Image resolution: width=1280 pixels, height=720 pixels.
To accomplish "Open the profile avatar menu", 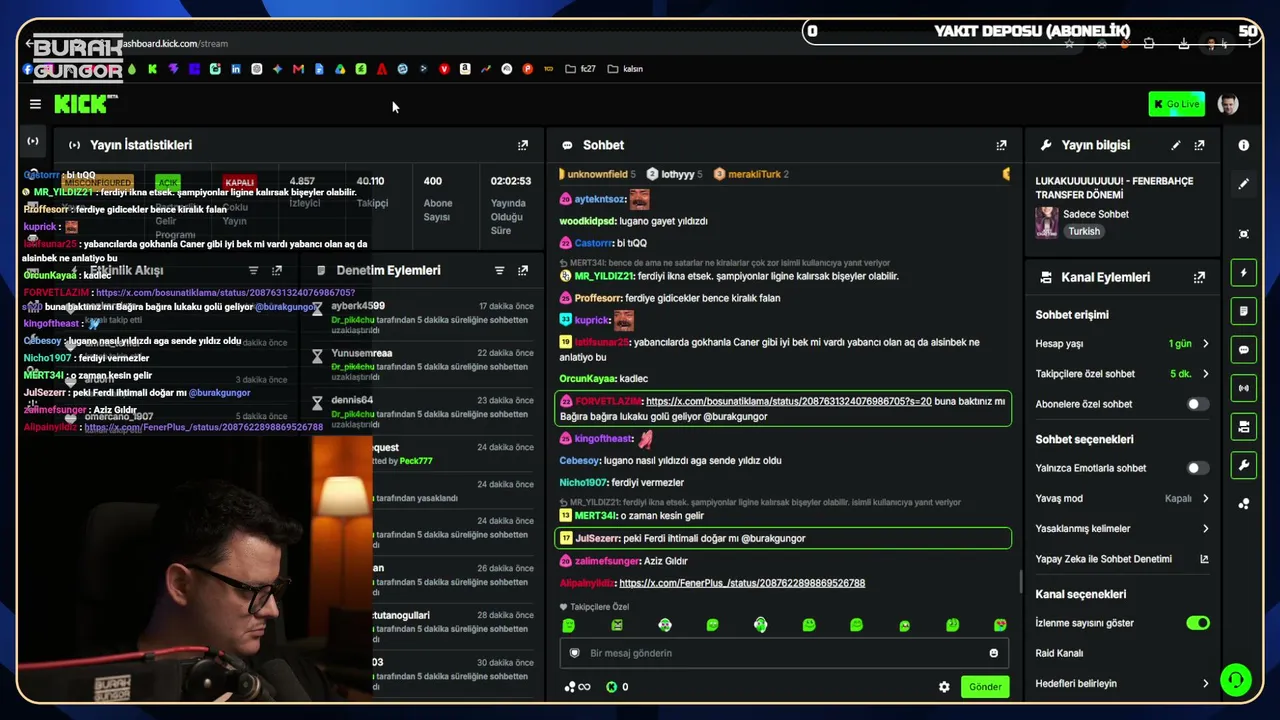I will [1229, 104].
